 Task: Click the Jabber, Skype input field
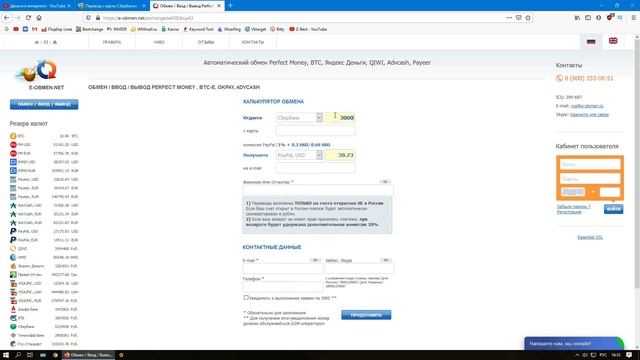tap(359, 268)
